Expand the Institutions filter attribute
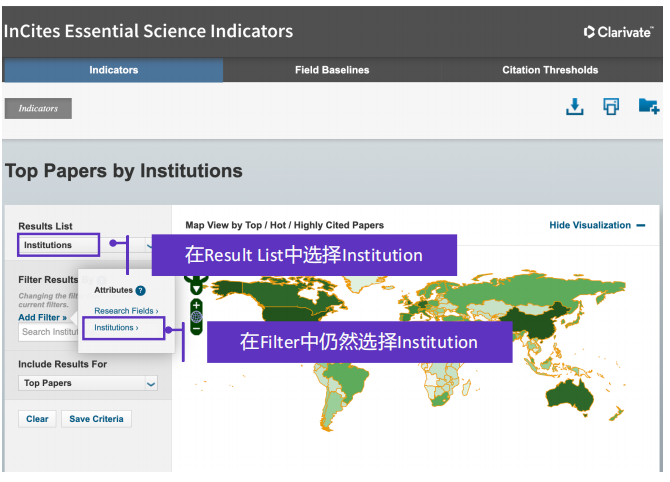Image resolution: width=670 pixels, height=482 pixels. 117,327
